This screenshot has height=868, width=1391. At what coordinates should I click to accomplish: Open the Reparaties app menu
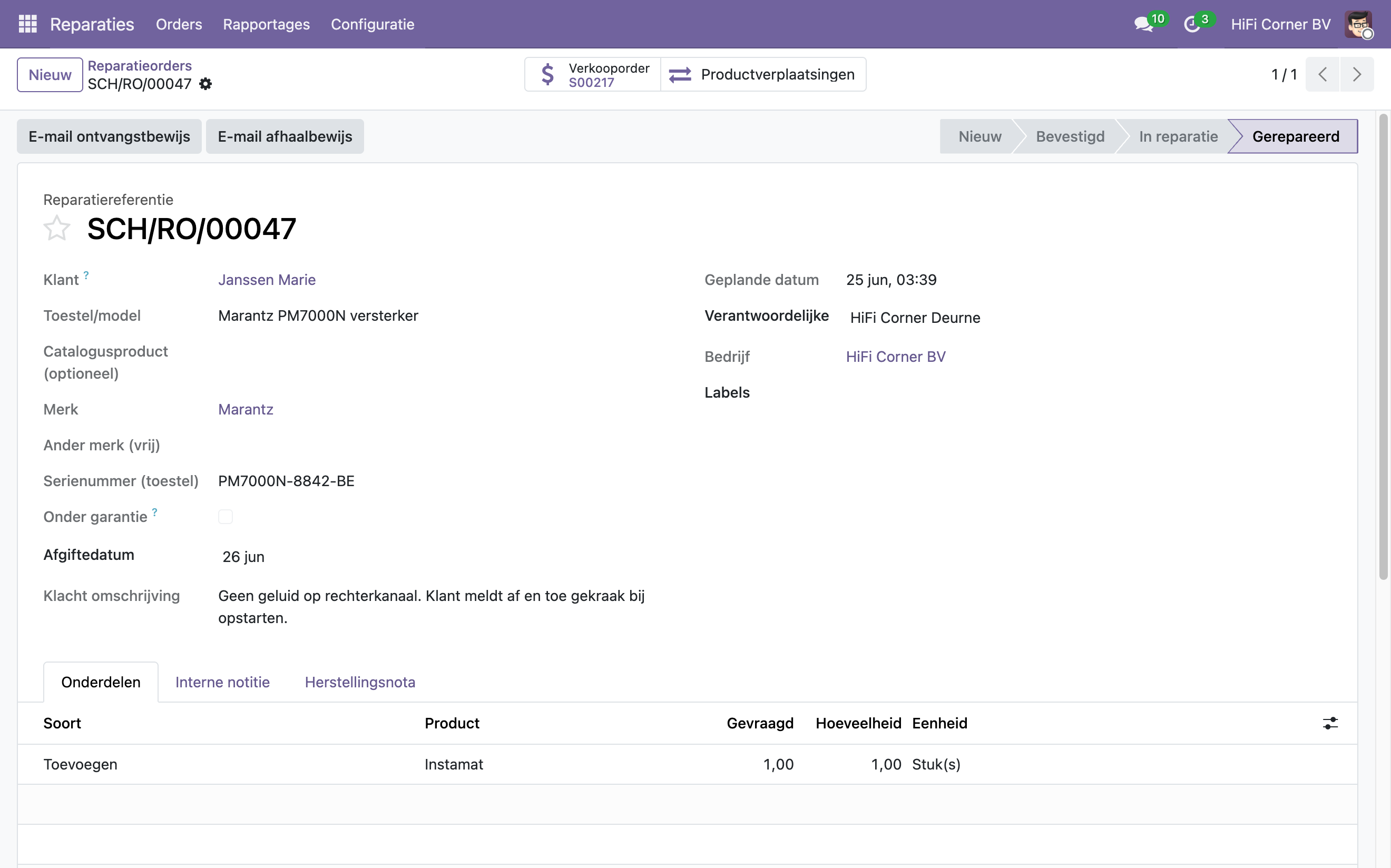[92, 24]
